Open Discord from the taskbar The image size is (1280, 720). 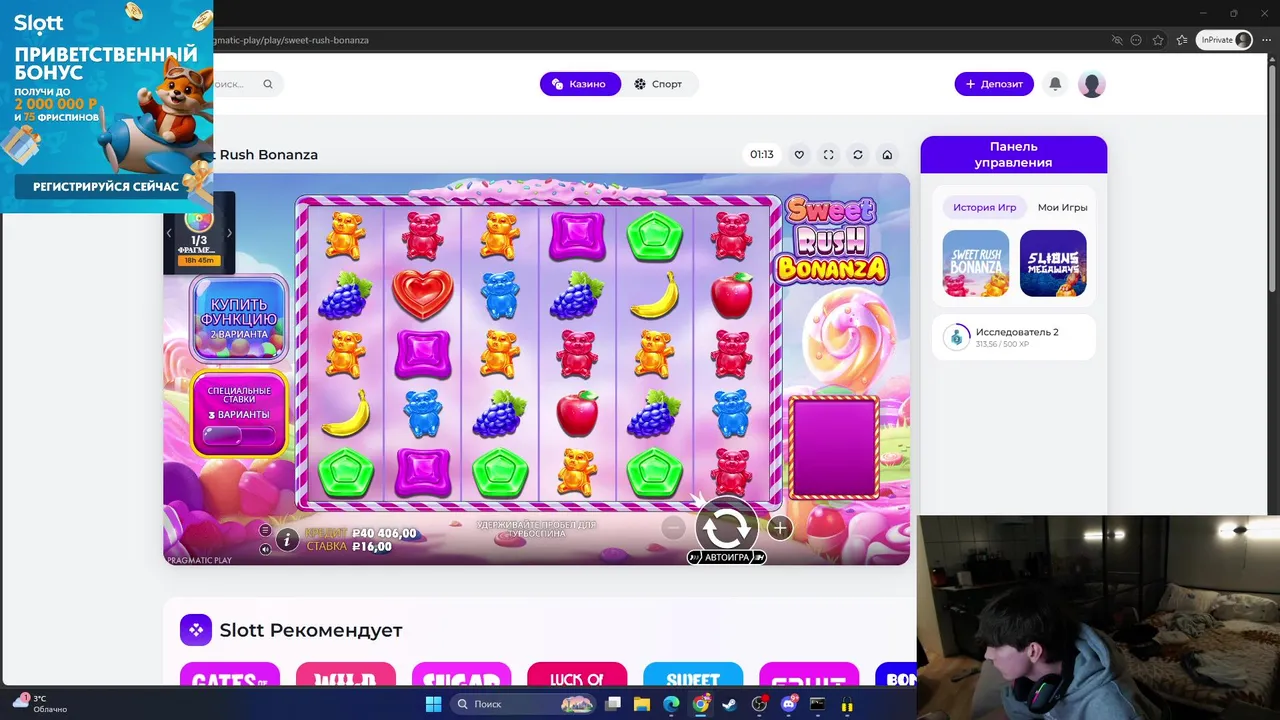pyautogui.click(x=789, y=704)
